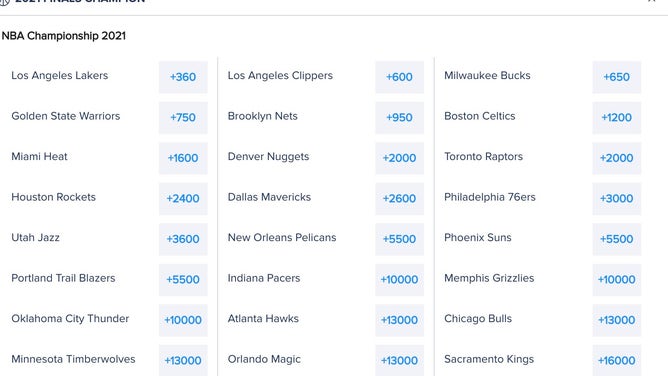Select Portland Trail Blazers +5500 odds

(x=183, y=280)
